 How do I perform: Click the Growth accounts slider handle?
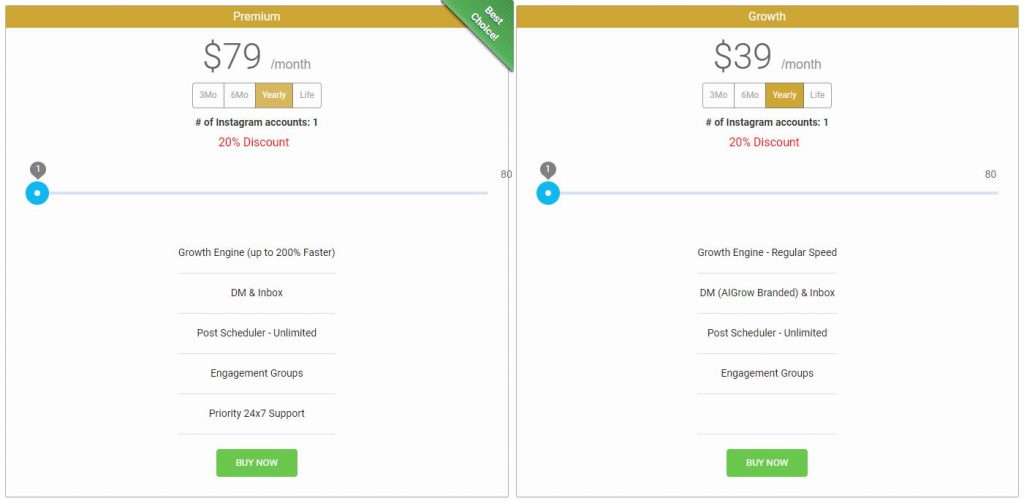[x=548, y=192]
